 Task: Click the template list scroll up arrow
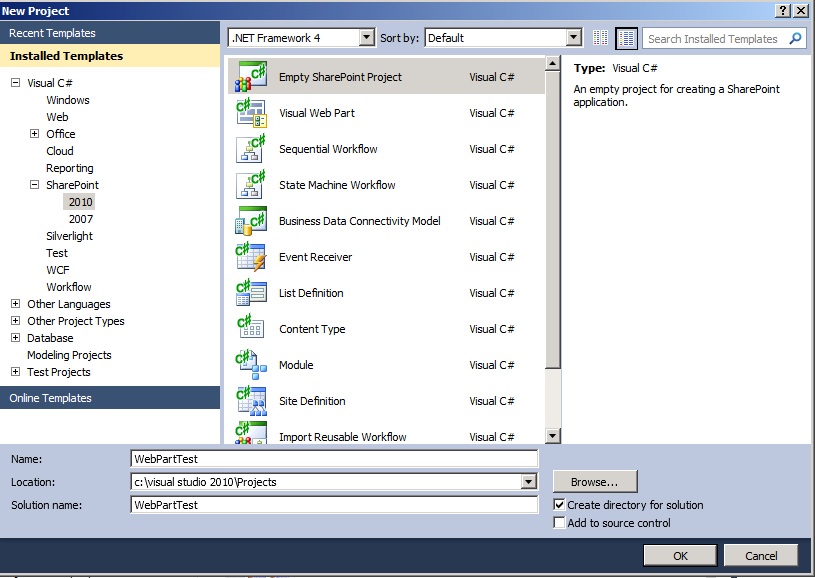[x=553, y=63]
